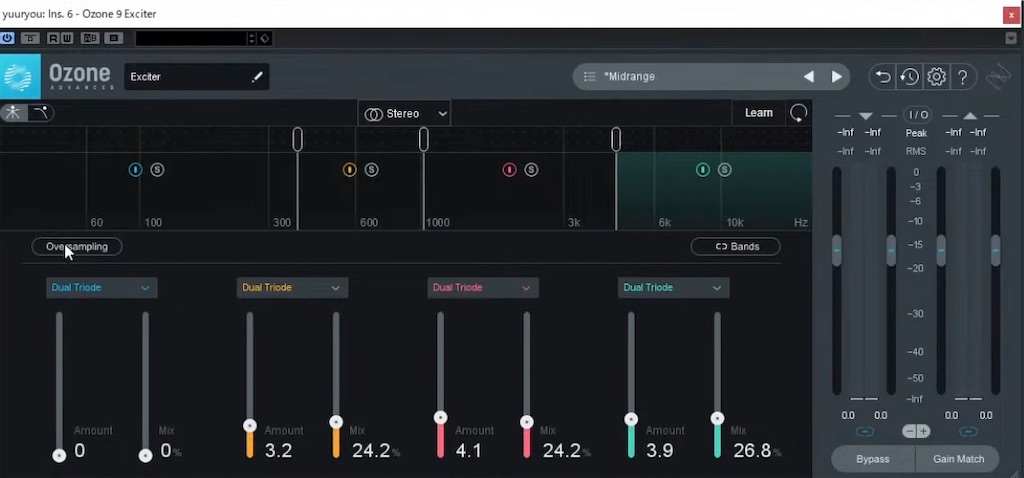Click green band Mix slider handle at 26.8%

click(718, 419)
